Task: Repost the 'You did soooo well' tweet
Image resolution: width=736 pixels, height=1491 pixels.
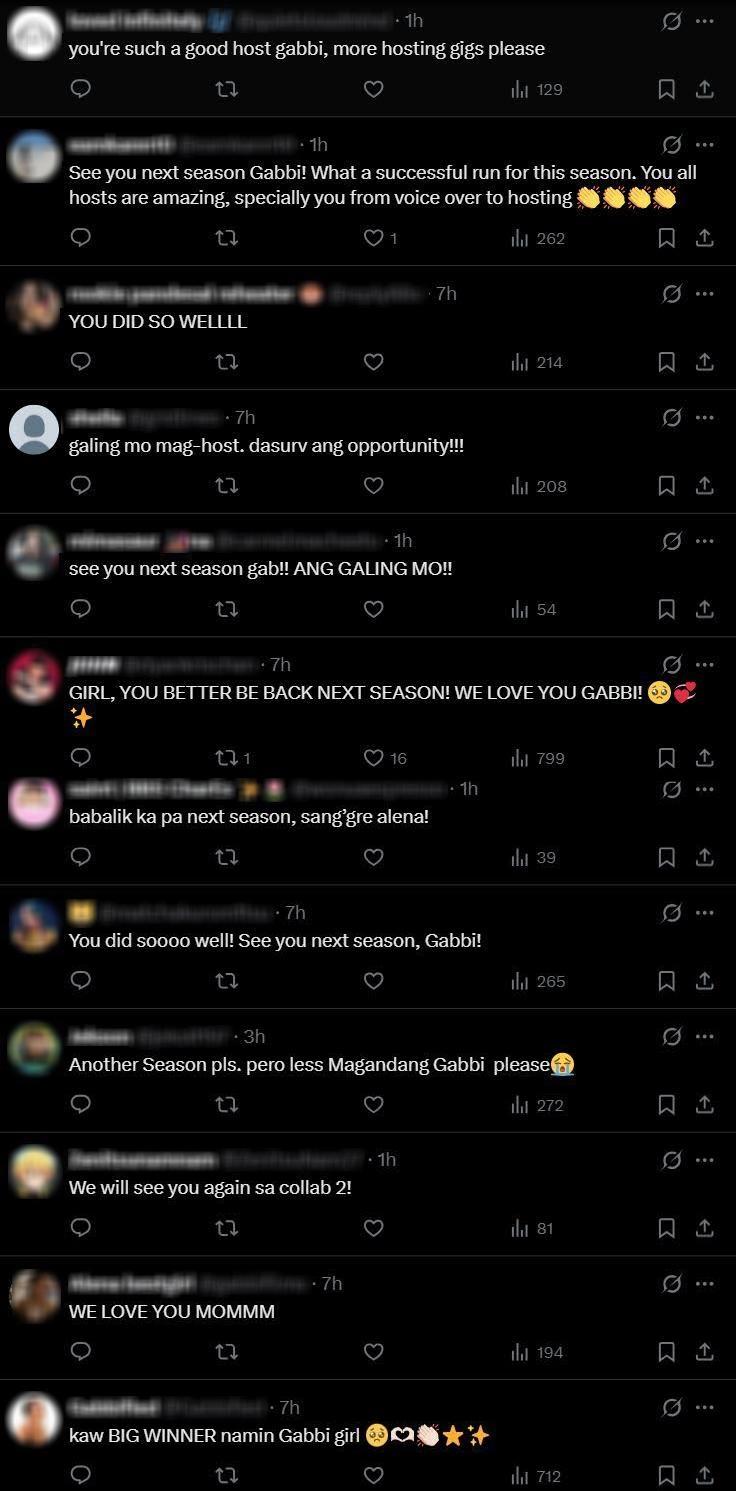Action: 227,981
